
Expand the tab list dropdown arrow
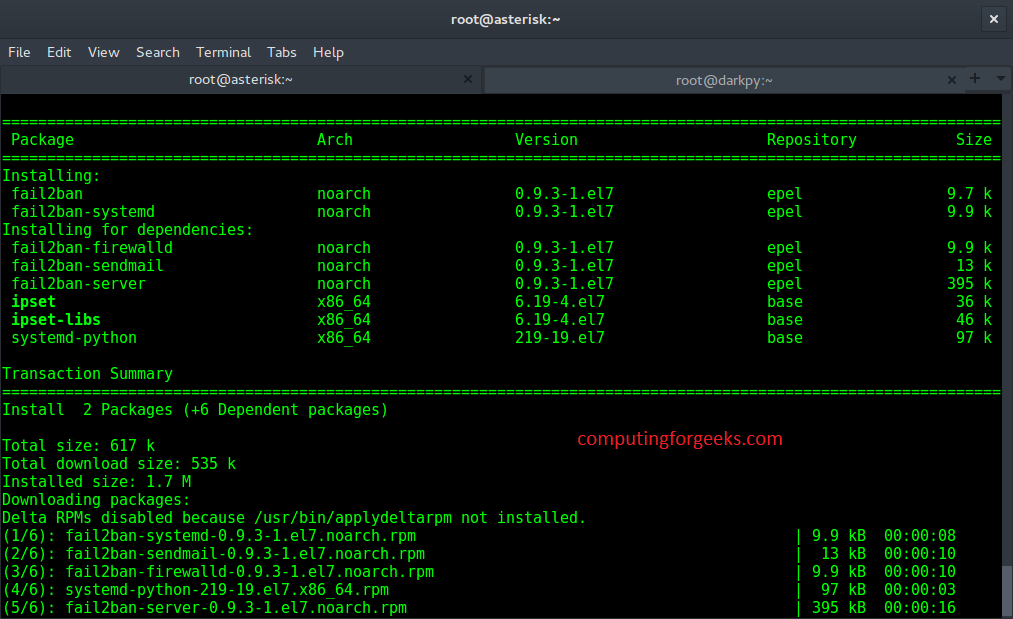[x=1001, y=78]
